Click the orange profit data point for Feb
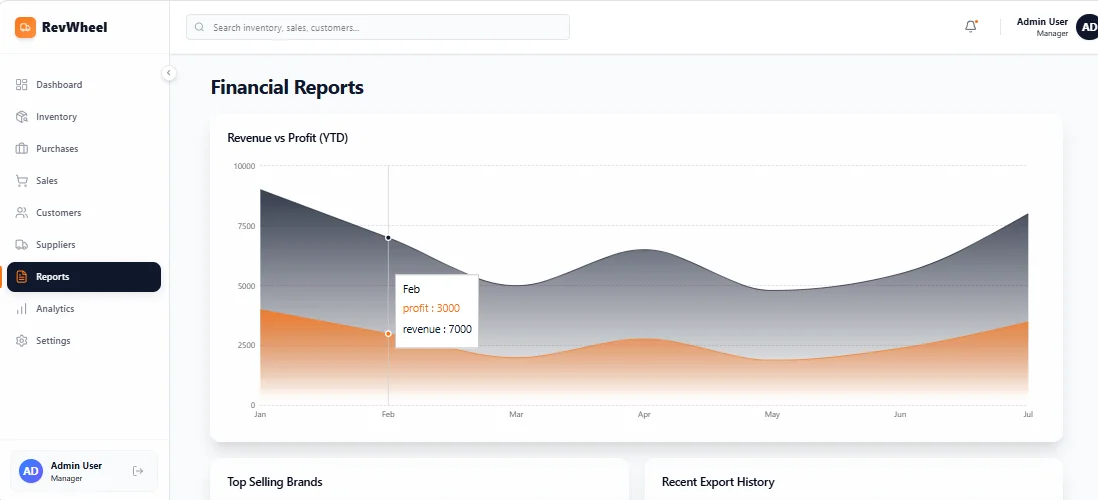 point(388,333)
